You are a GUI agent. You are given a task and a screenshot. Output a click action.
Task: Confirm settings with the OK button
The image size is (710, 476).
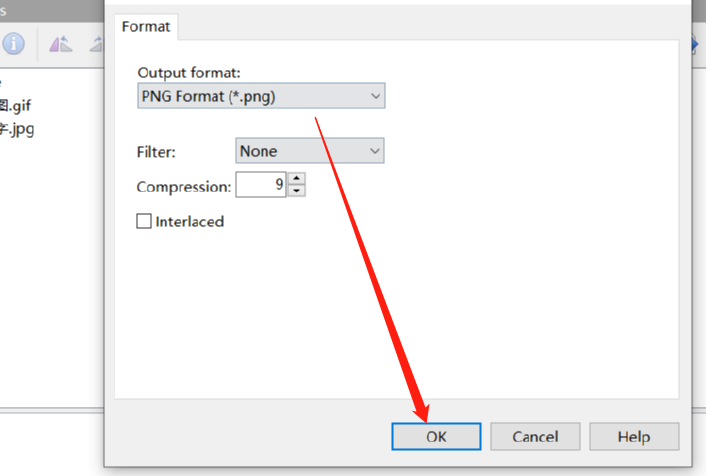coord(436,437)
